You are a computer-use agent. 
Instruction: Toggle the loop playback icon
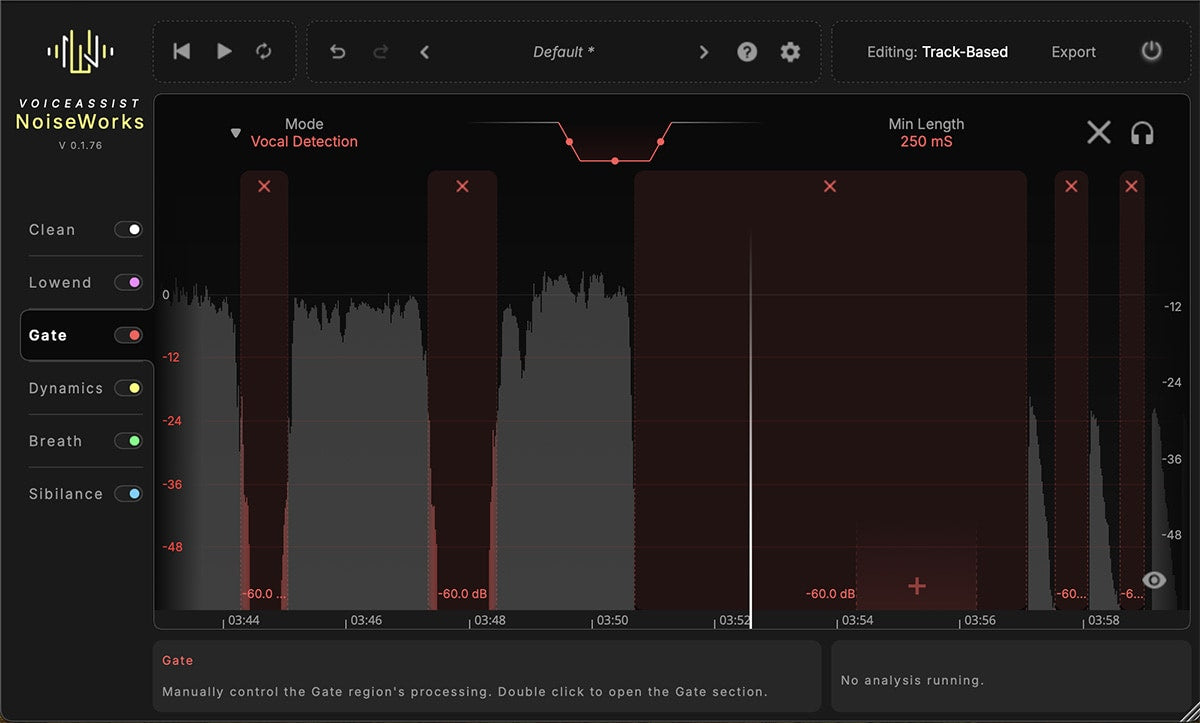point(264,51)
